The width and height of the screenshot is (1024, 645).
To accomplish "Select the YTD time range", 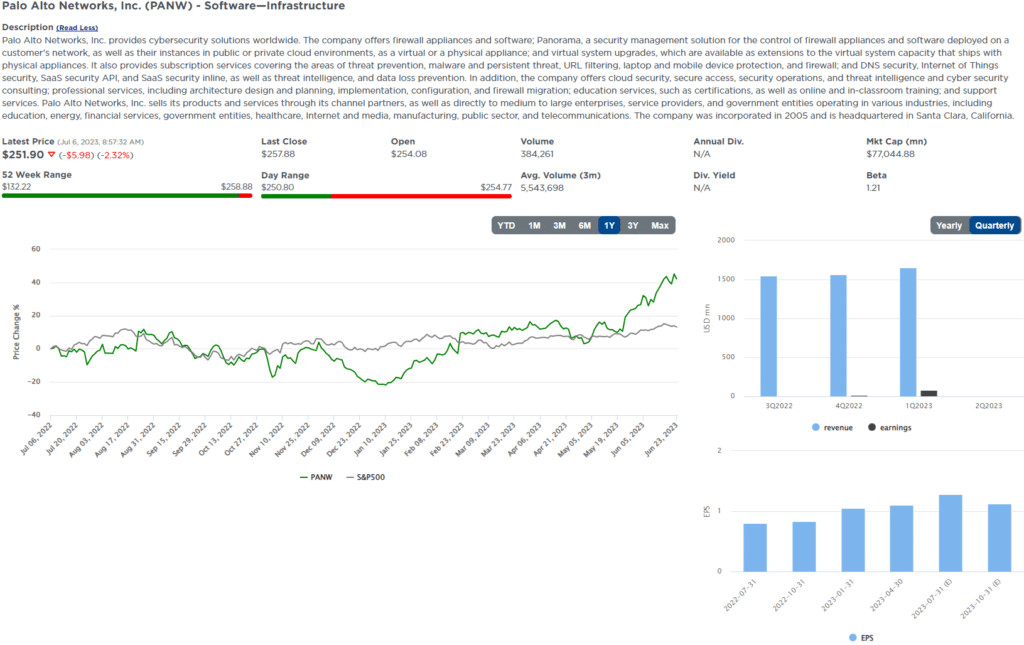I will [x=506, y=225].
